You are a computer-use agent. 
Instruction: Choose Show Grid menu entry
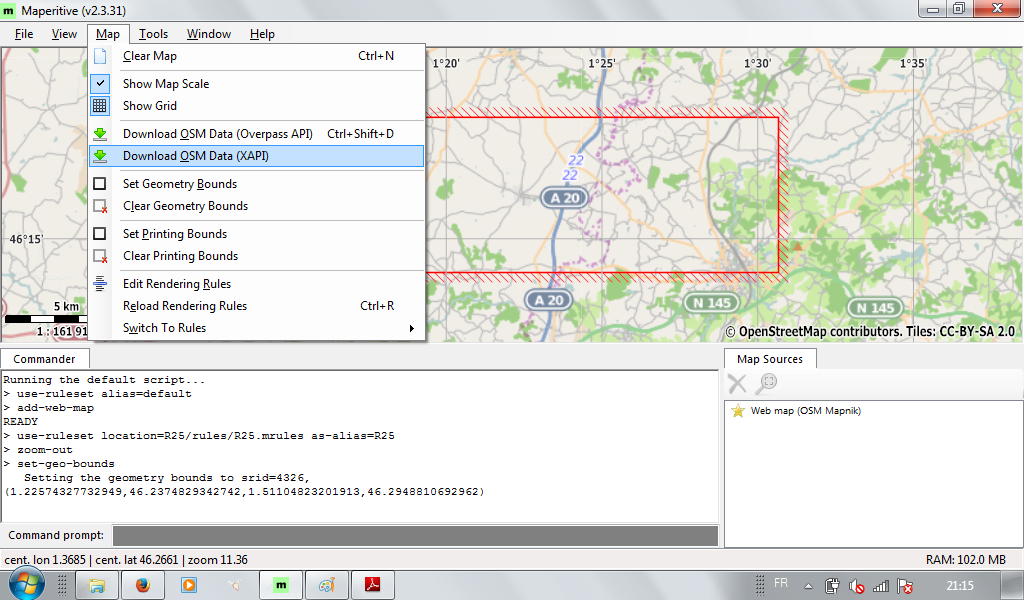click(x=257, y=106)
